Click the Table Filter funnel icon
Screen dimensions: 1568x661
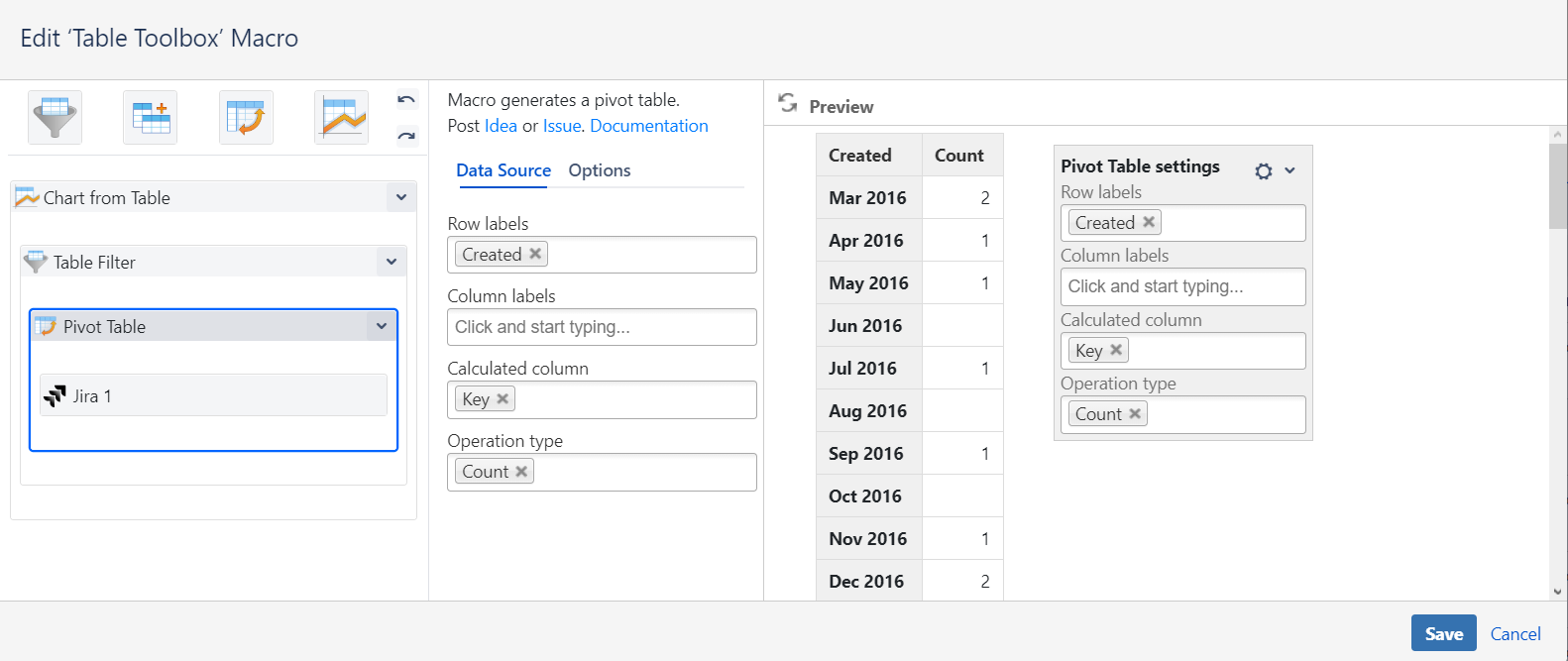click(56, 118)
